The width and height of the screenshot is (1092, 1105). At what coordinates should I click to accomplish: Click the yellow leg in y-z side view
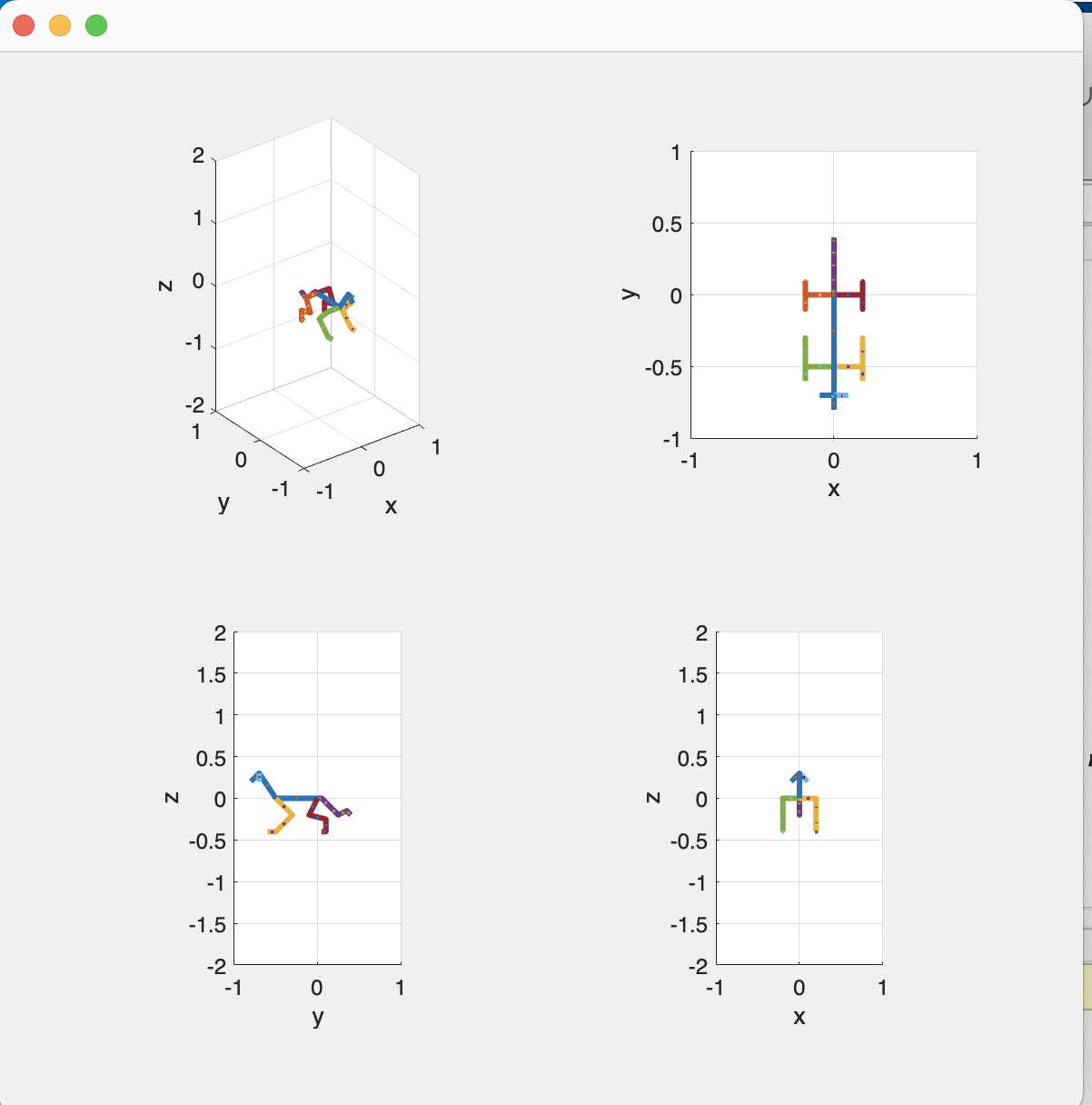click(283, 815)
